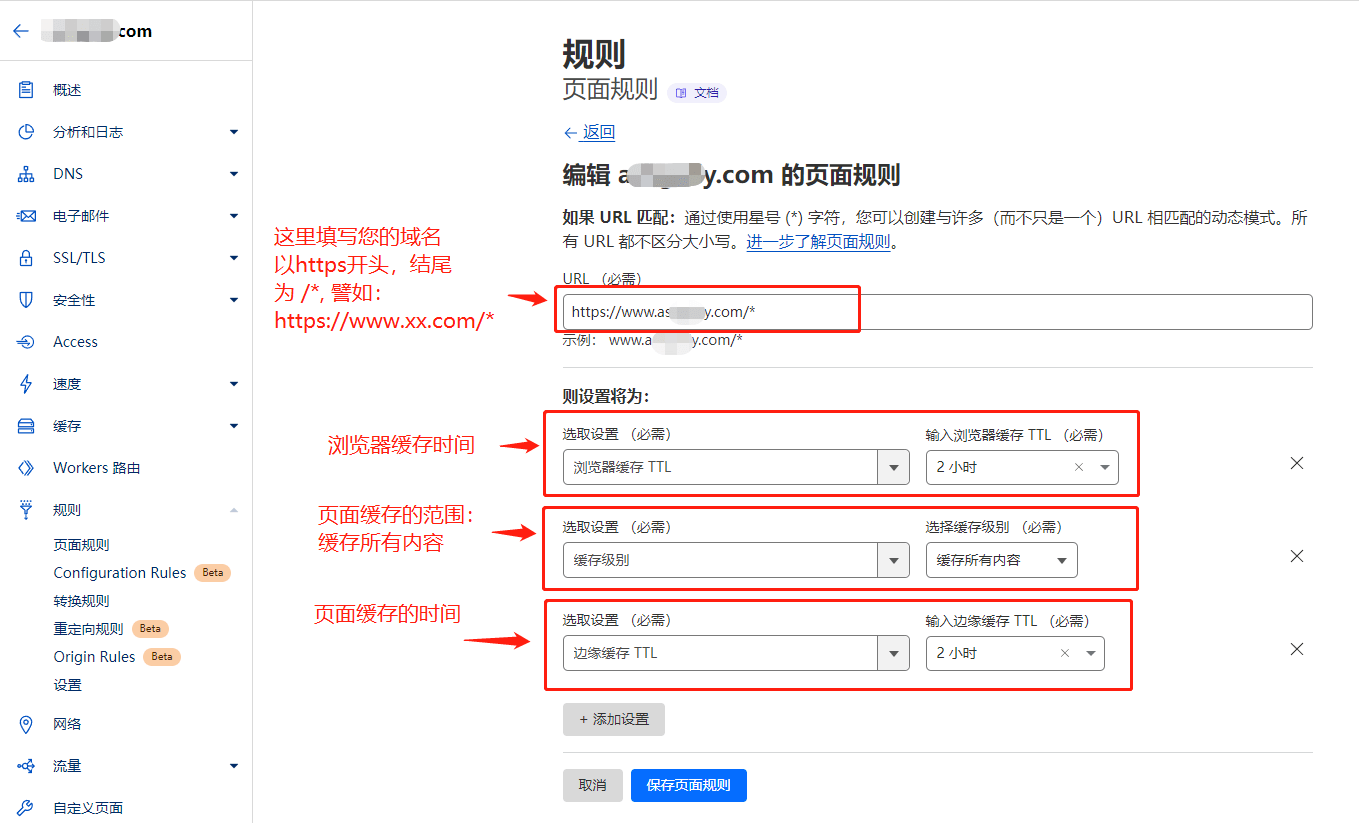The height and width of the screenshot is (823, 1359).
Task: Click the Workers 路由 icon
Action: (x=26, y=468)
